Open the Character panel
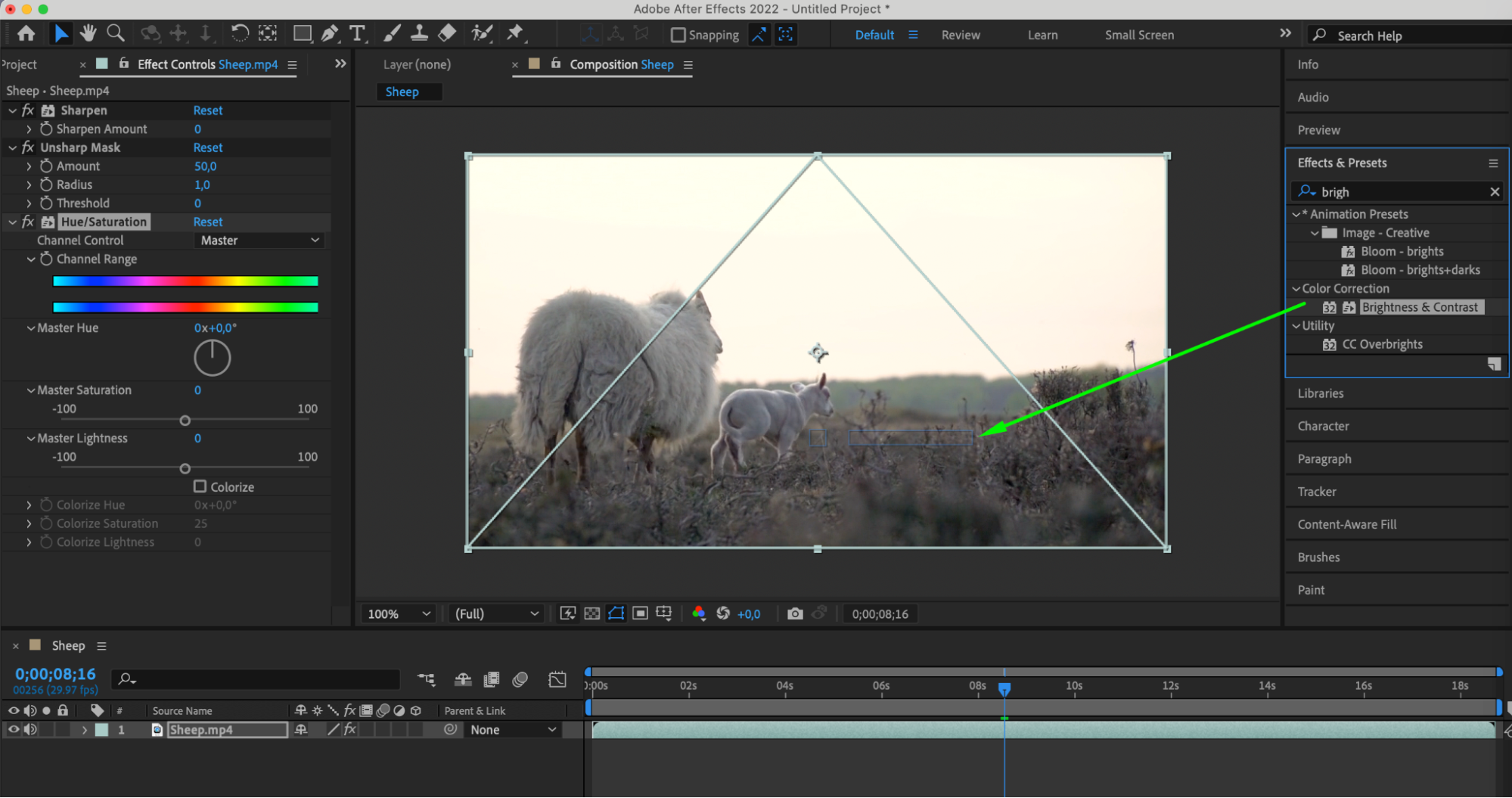The height and width of the screenshot is (798, 1512). pyautogui.click(x=1323, y=426)
